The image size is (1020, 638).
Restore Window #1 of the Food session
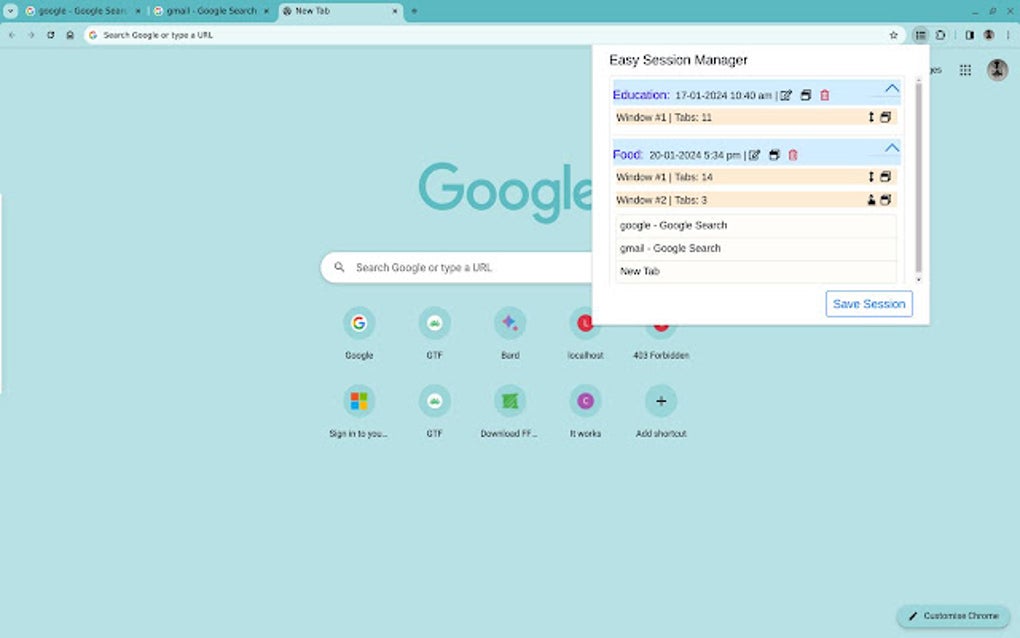(884, 176)
